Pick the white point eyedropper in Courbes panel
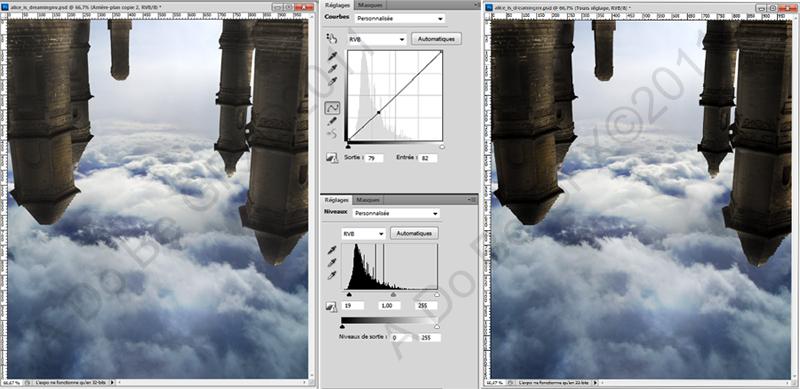Viewport: 800px width, 389px height. coord(332,81)
